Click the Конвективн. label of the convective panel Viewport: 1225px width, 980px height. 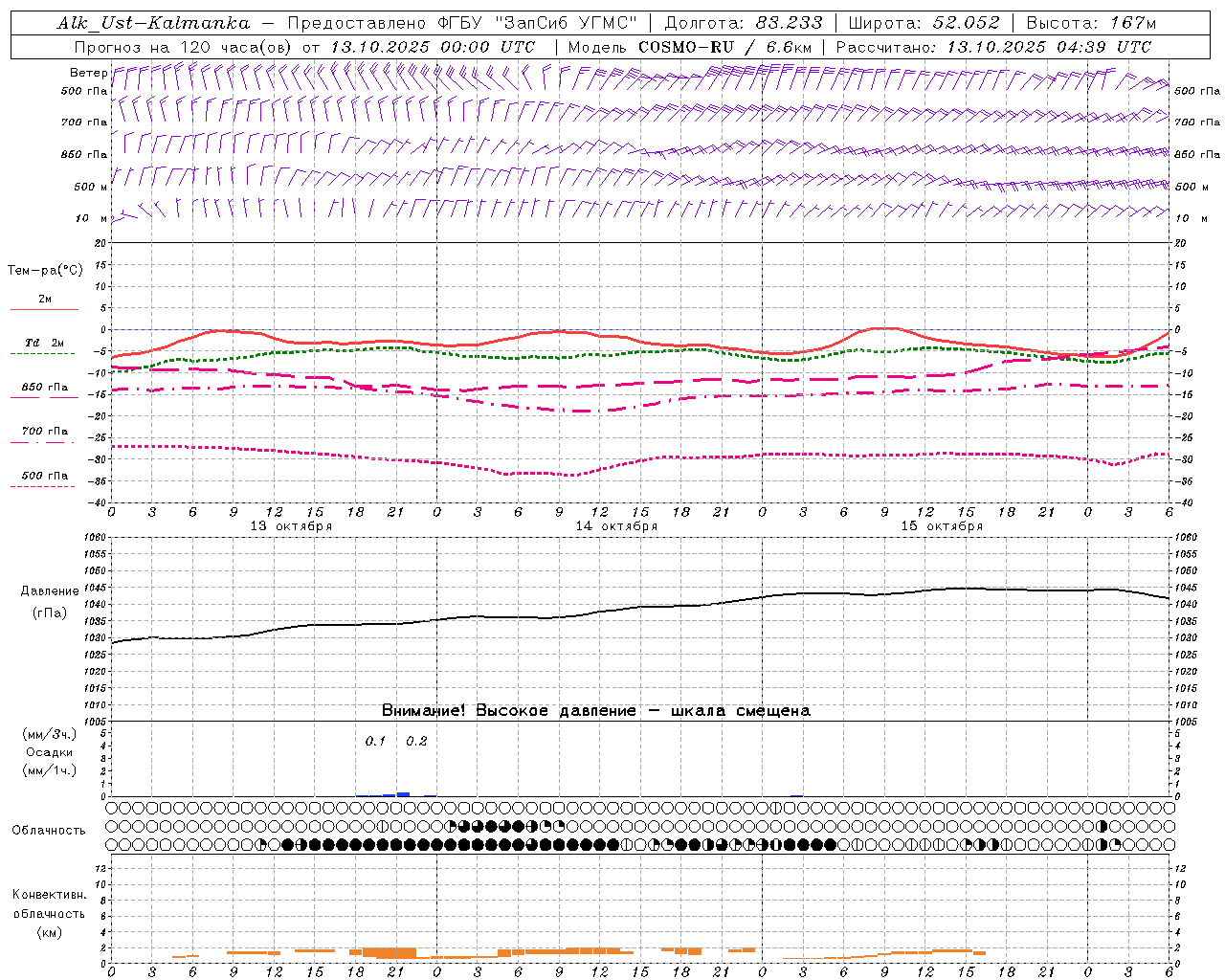(49, 895)
